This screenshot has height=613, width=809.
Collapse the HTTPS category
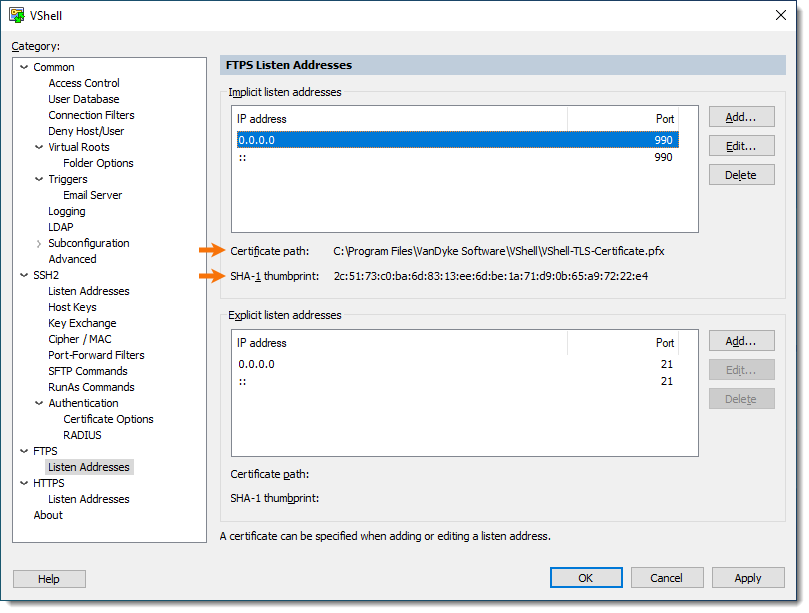24,483
